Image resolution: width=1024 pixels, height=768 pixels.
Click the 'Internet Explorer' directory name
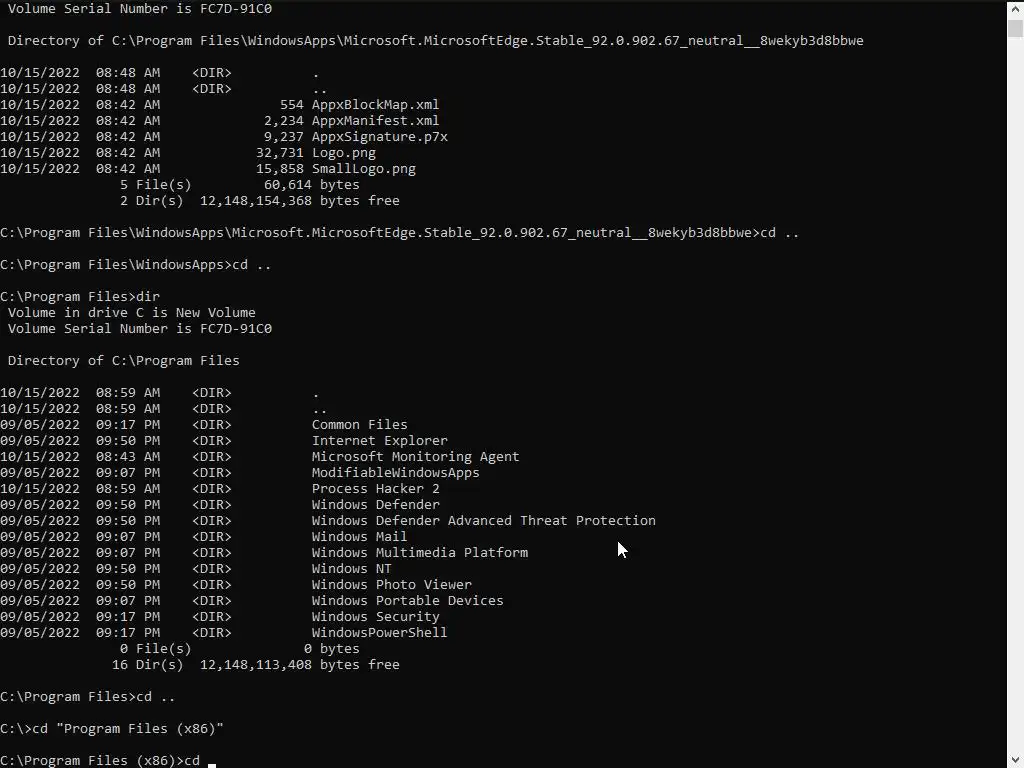pos(379,441)
